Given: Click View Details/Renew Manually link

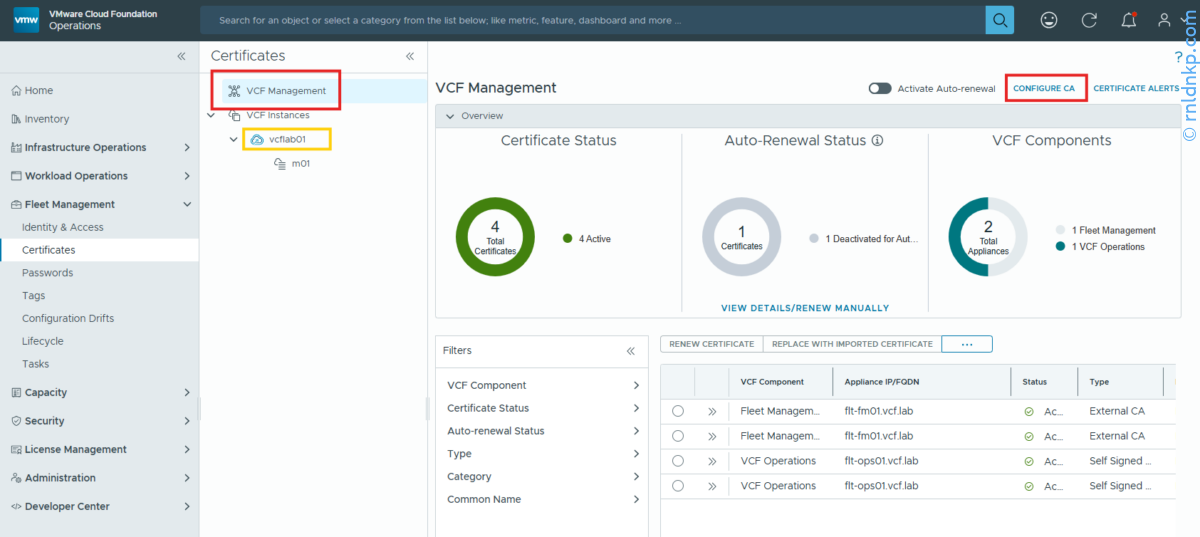Looking at the screenshot, I should (804, 308).
